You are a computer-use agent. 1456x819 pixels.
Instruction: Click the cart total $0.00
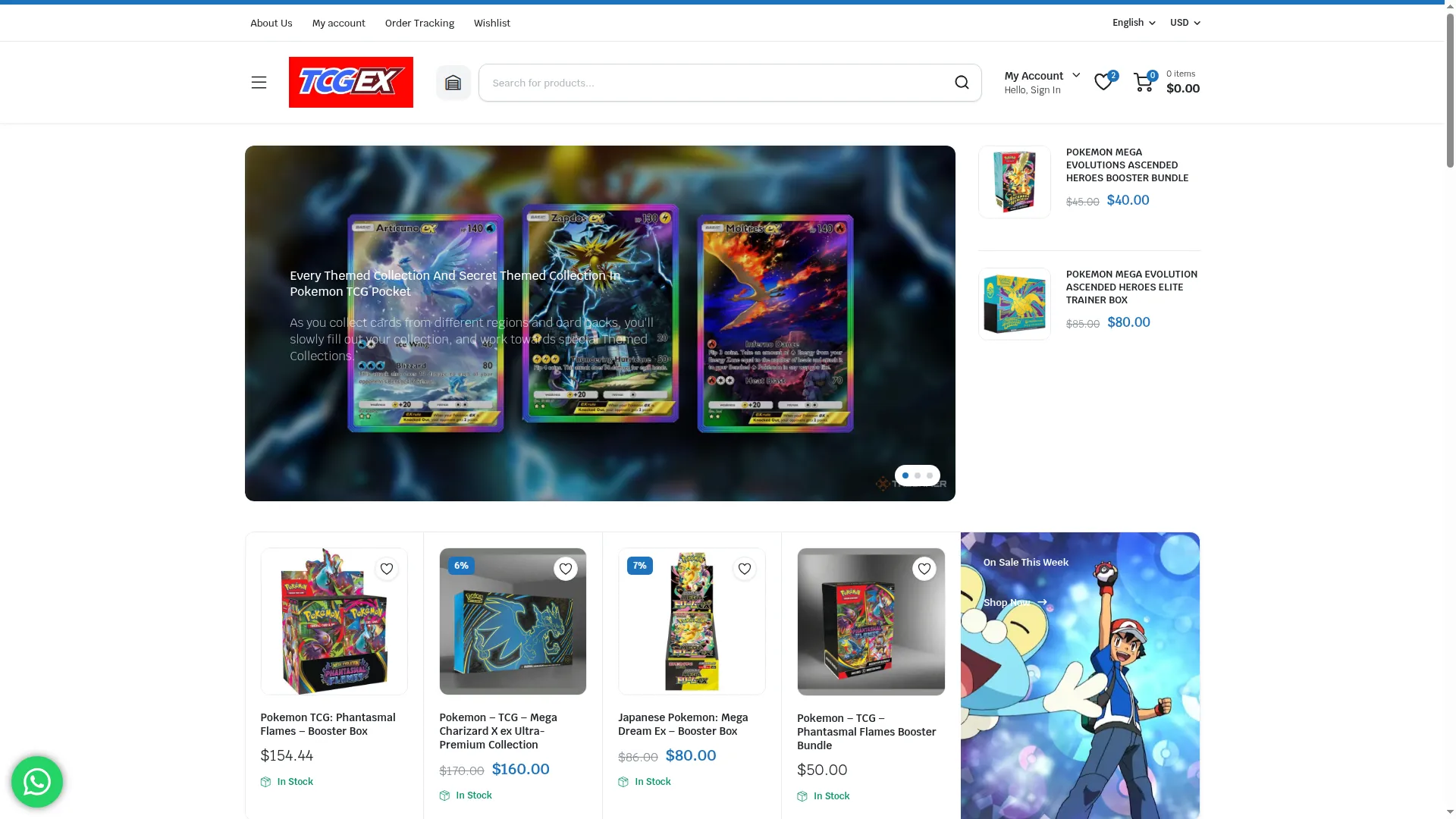click(x=1183, y=89)
